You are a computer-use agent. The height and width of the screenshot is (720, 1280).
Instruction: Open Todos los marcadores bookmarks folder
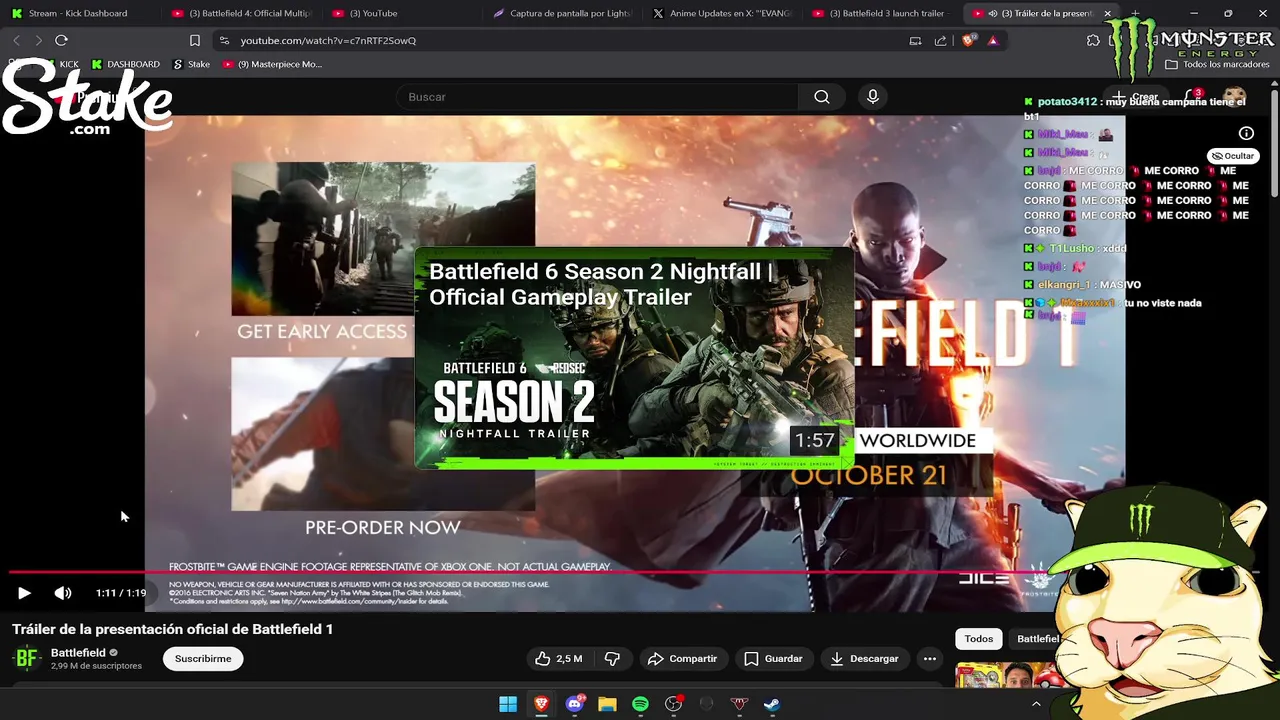1217,64
